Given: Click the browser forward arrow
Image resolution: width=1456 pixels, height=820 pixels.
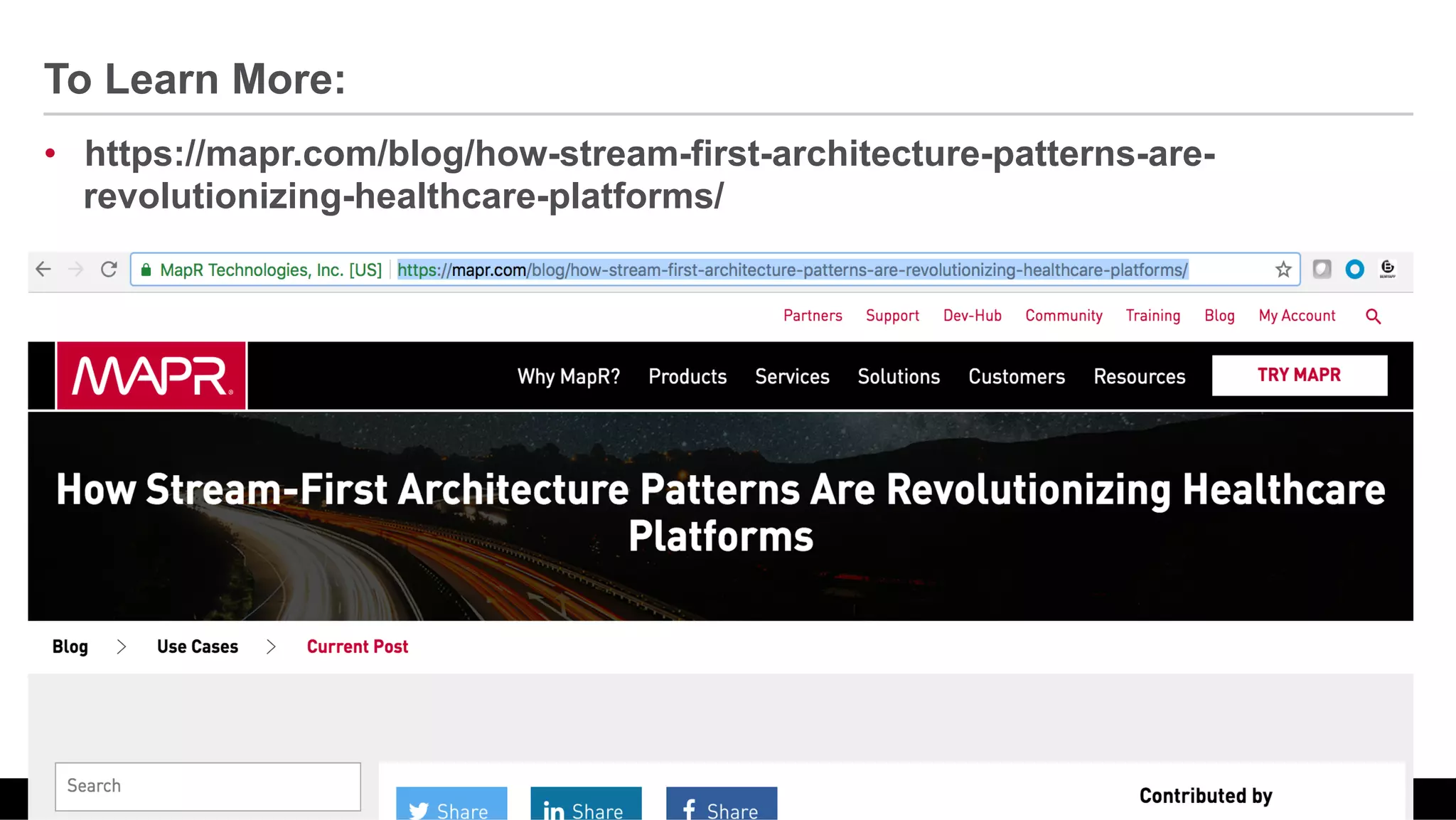Looking at the screenshot, I should [x=76, y=270].
